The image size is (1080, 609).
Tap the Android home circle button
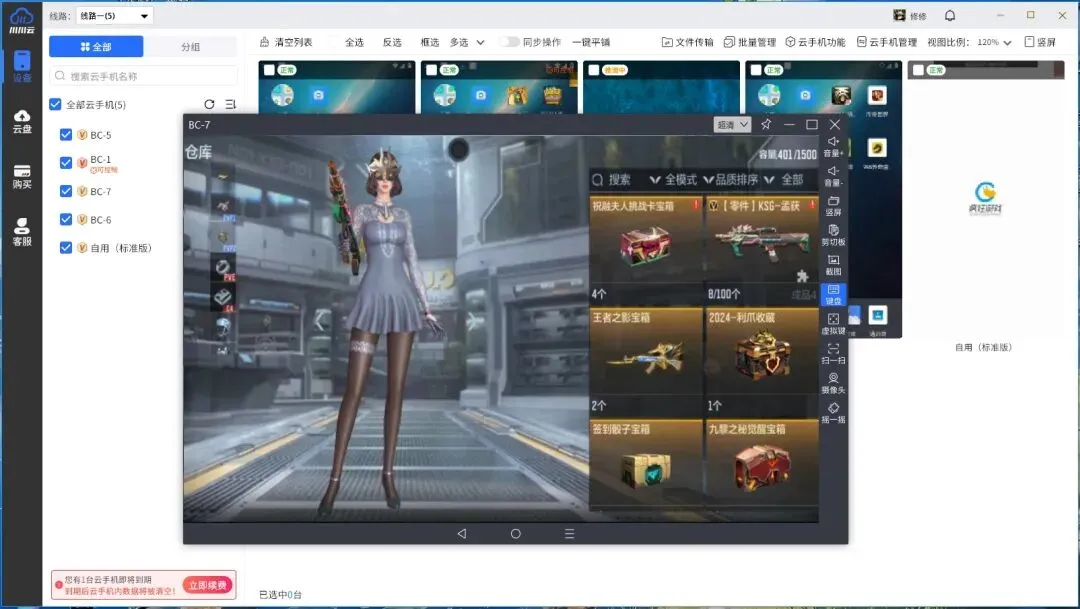pos(515,533)
